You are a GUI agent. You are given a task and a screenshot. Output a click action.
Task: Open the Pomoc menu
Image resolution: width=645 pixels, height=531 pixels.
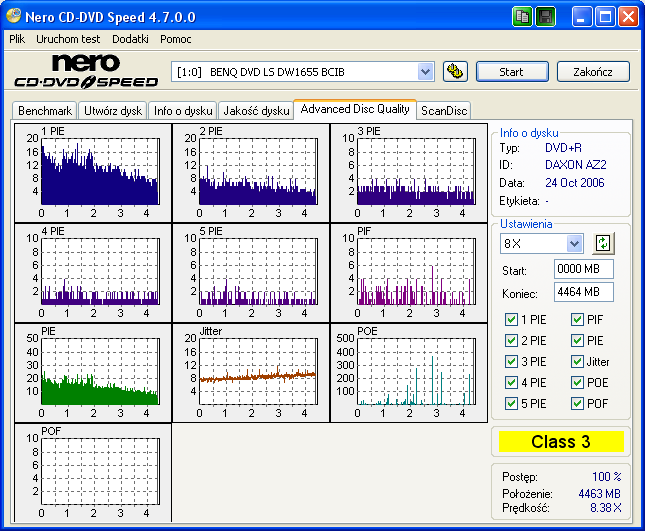click(176, 39)
